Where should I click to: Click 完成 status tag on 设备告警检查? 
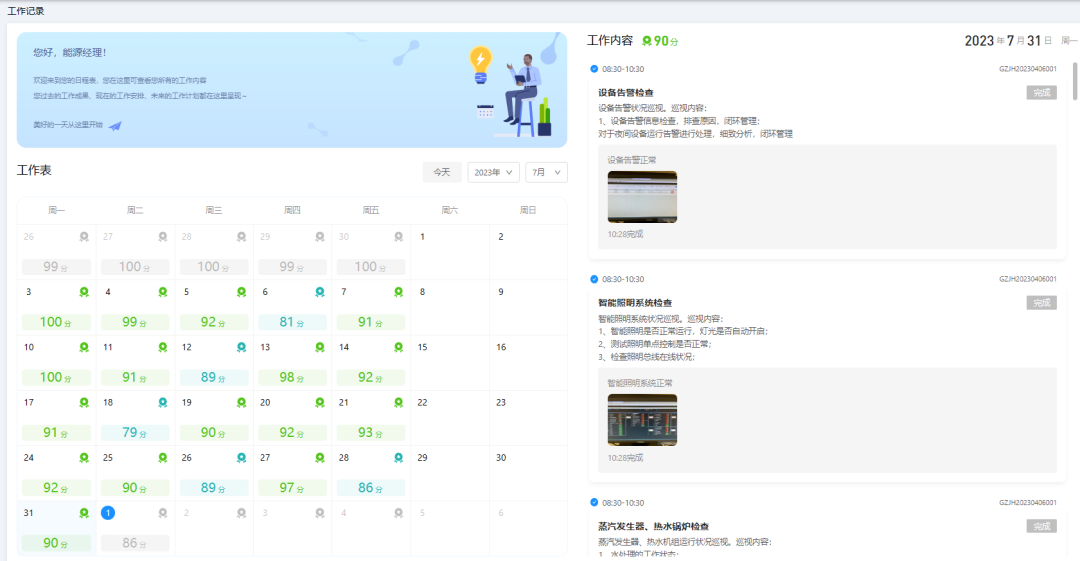coord(1041,92)
